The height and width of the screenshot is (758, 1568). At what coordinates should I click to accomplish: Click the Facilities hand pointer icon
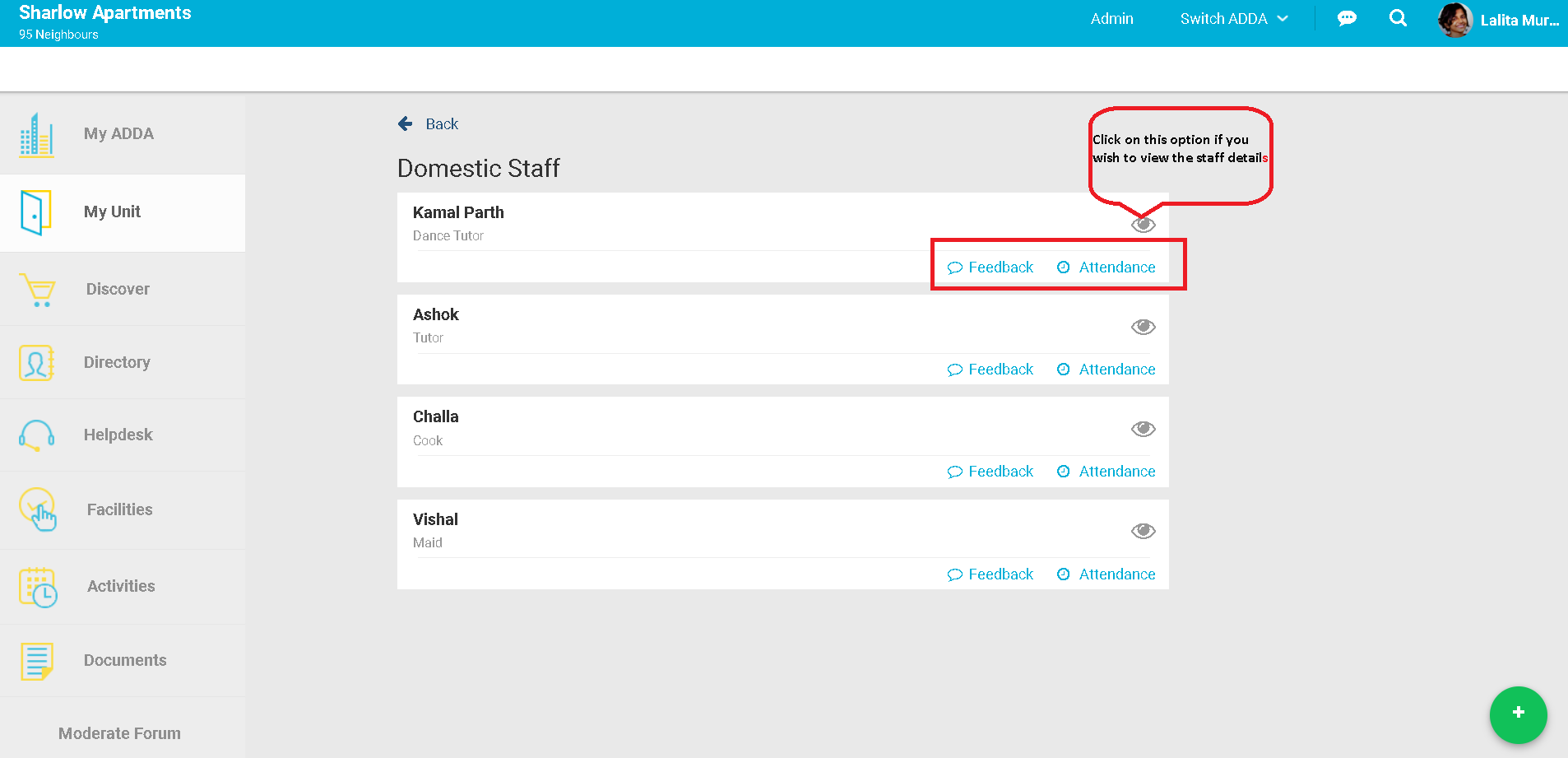click(38, 510)
